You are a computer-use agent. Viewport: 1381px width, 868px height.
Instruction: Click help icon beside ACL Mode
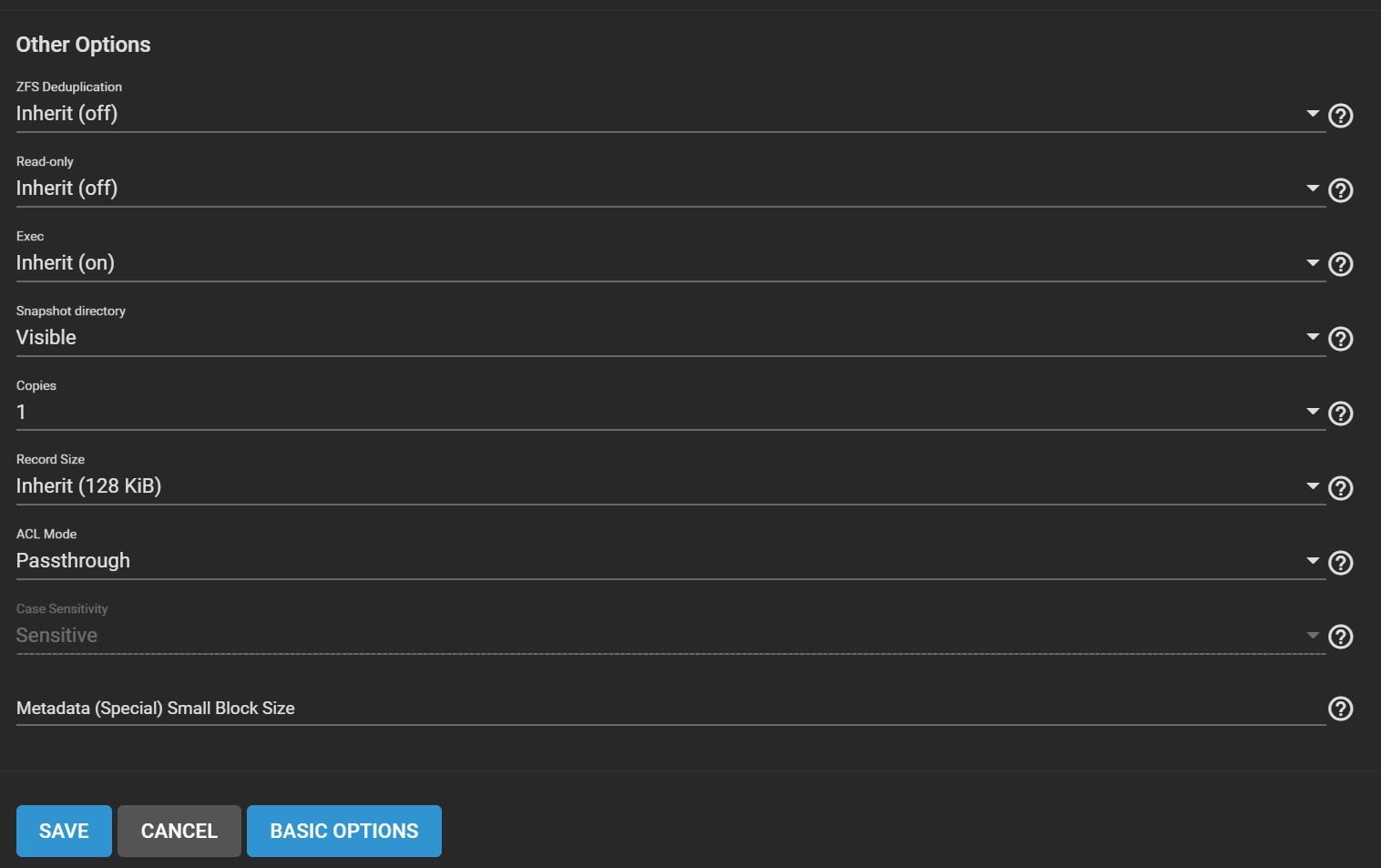click(1340, 563)
